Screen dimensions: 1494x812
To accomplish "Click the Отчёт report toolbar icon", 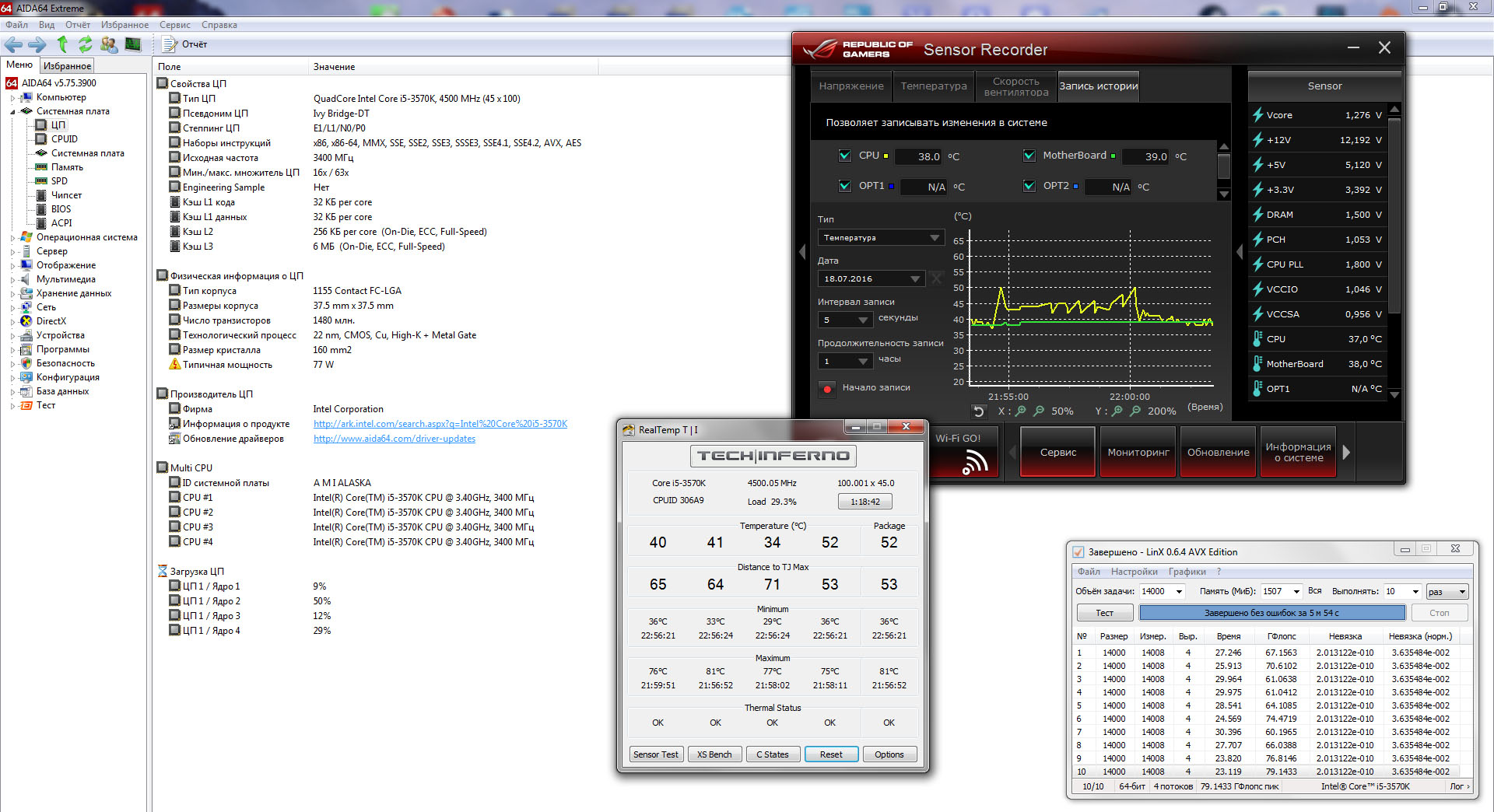I will [x=169, y=44].
